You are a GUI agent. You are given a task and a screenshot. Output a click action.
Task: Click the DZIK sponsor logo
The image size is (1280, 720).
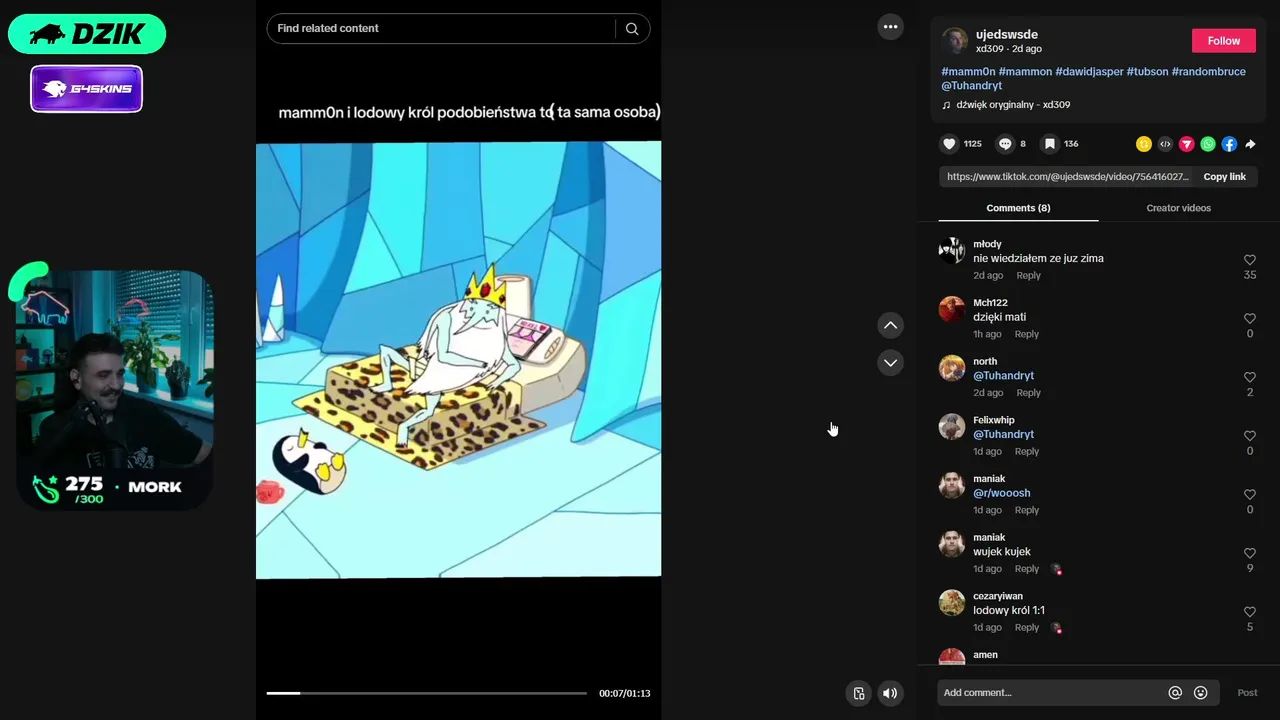[87, 34]
